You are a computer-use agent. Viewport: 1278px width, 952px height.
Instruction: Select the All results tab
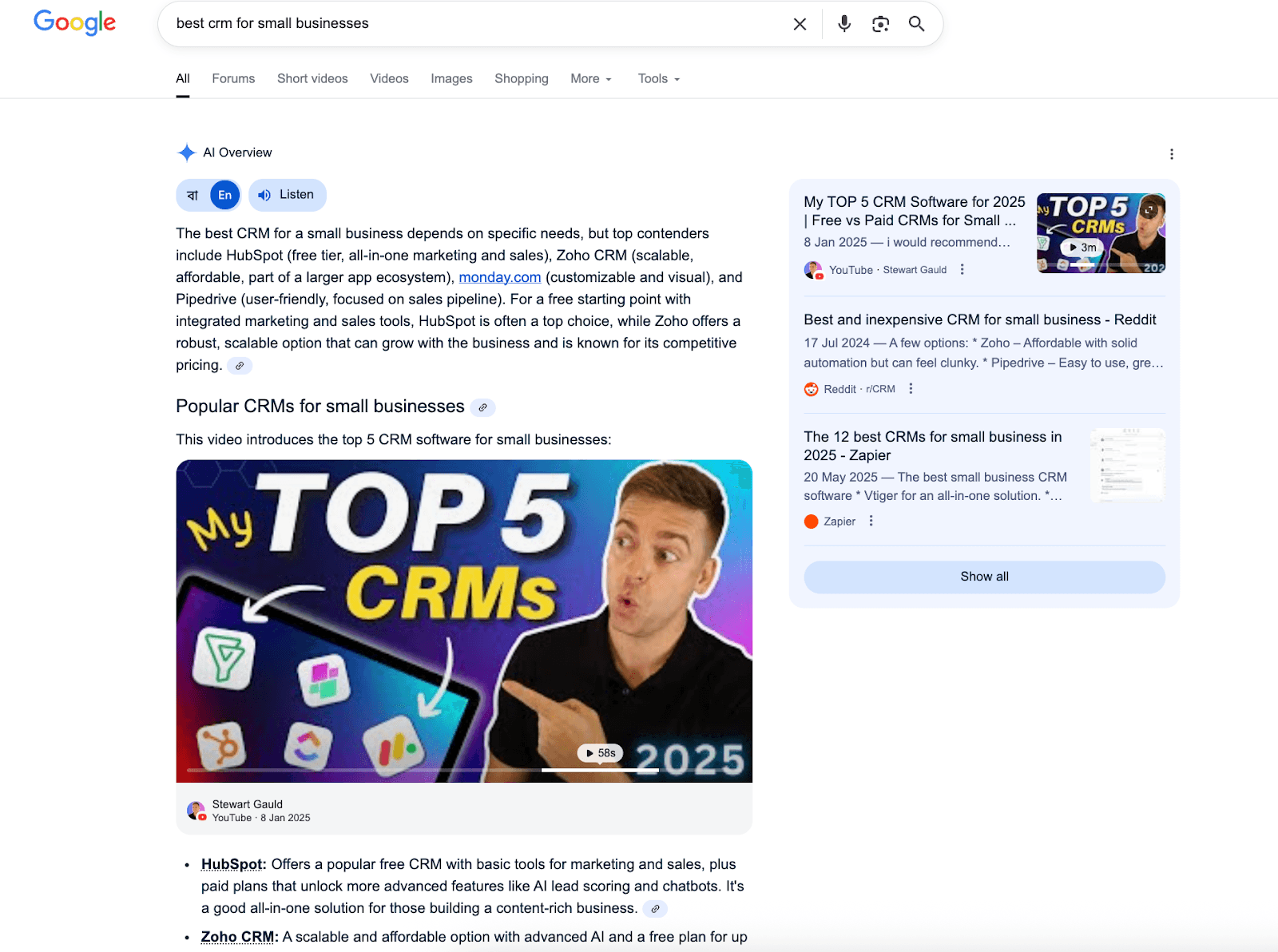[x=183, y=79]
